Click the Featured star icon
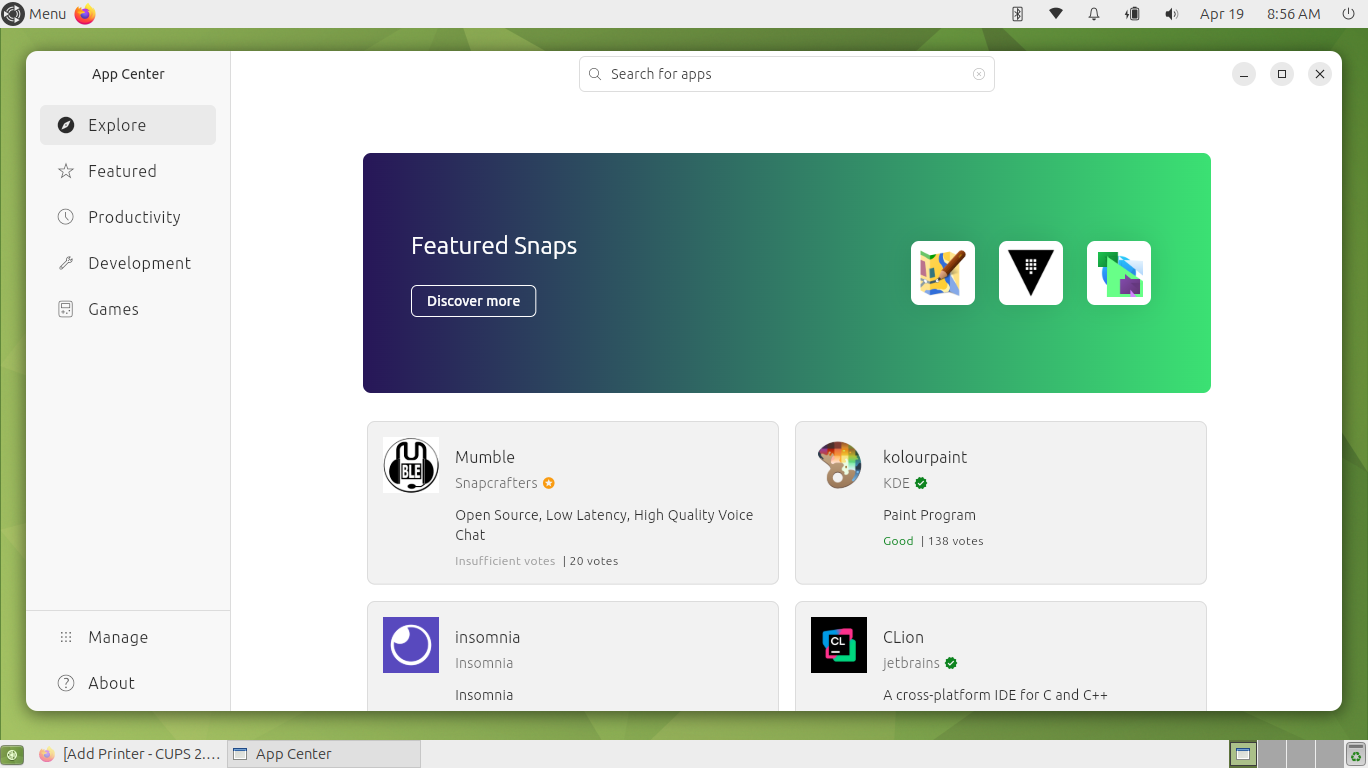Screen dimensions: 1368x768 coord(66,171)
